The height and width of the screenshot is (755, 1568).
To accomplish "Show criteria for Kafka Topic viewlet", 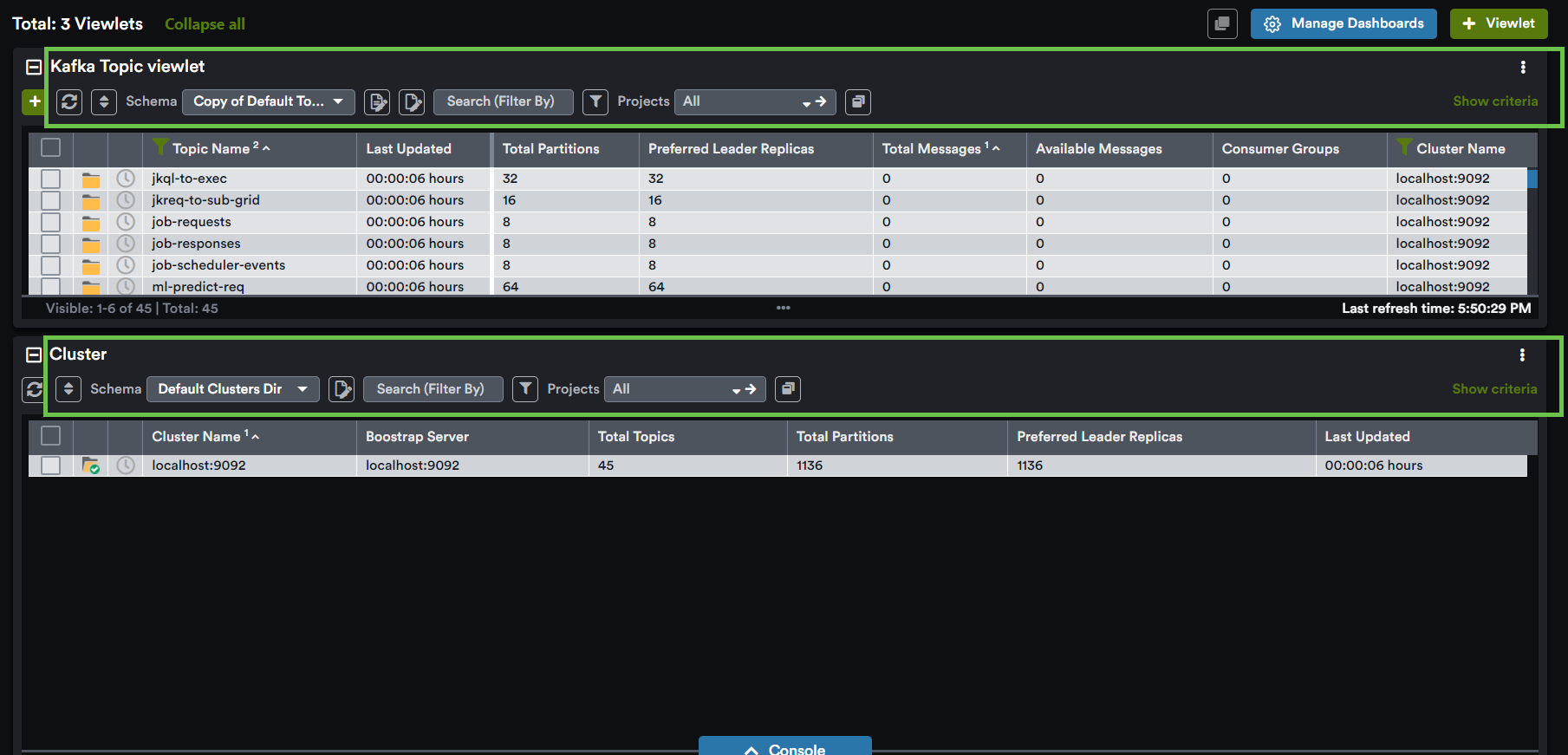I will pos(1495,101).
